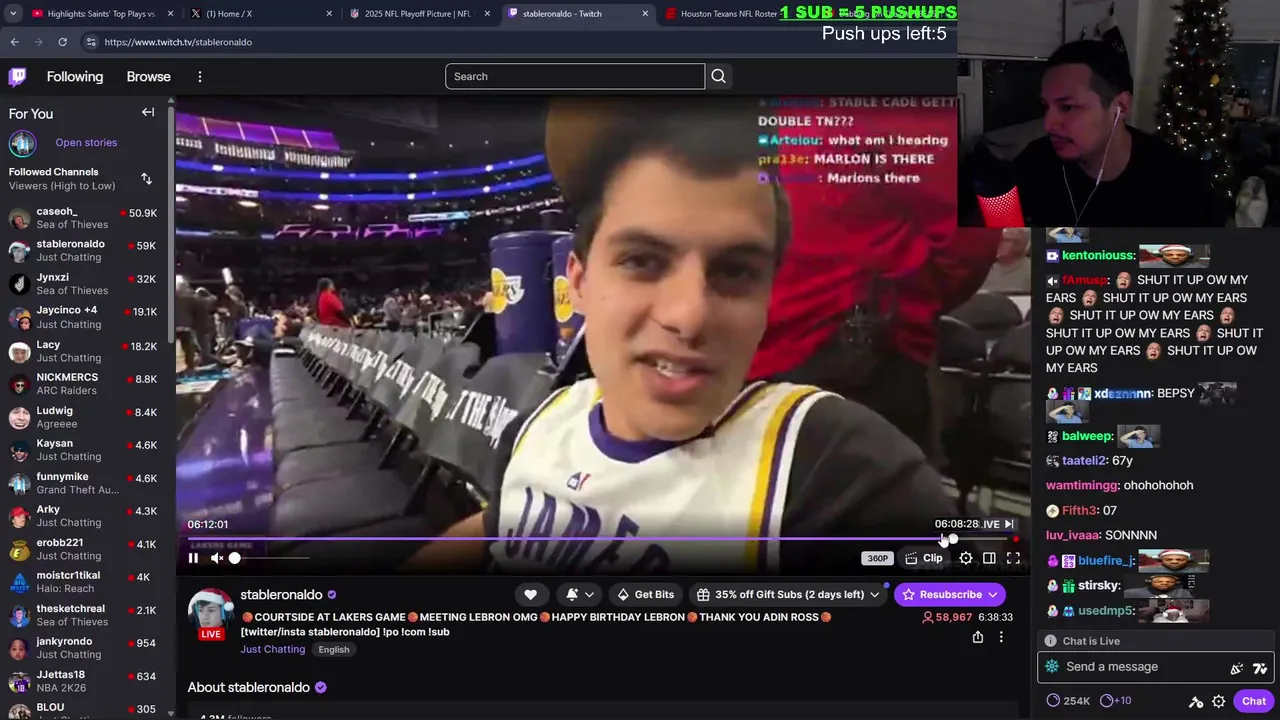Viewport: 1280px width, 720px height.
Task: Open caseoh_ channel in sidebar
Action: point(86,217)
